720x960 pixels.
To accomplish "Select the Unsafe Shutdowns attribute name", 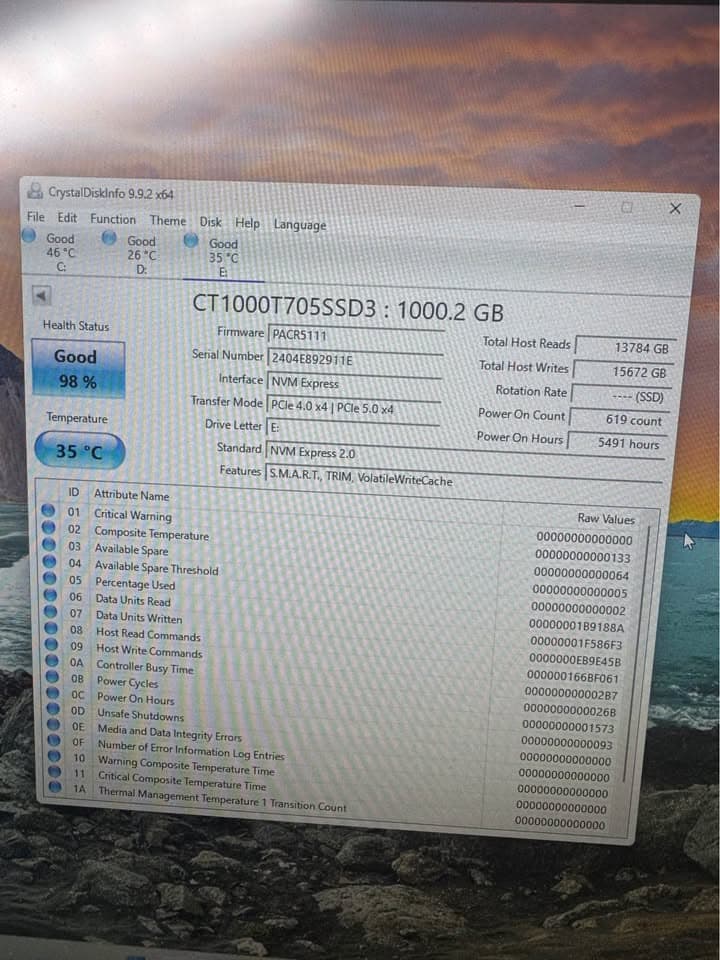I will (x=141, y=714).
